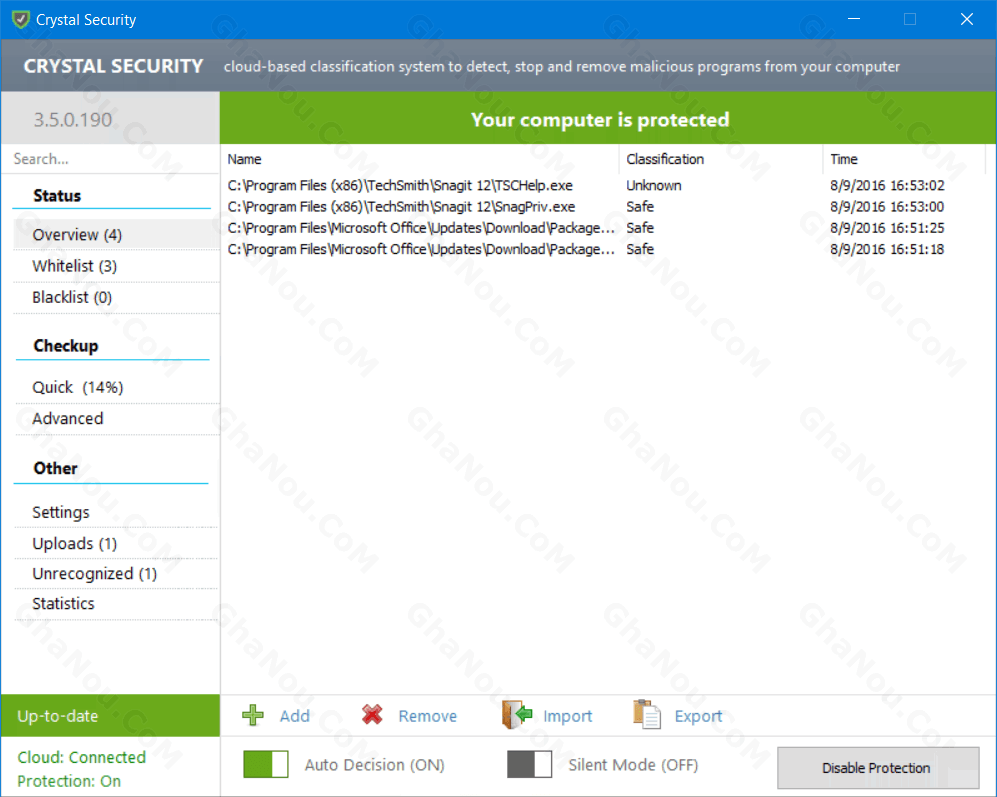Open Settings in the sidebar
The height and width of the screenshot is (797, 997).
[116, 512]
